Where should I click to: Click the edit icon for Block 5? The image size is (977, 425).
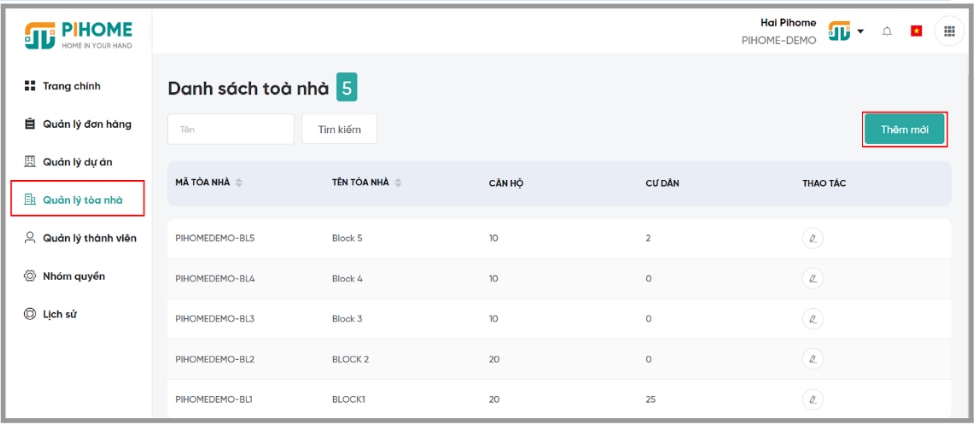tap(813, 238)
